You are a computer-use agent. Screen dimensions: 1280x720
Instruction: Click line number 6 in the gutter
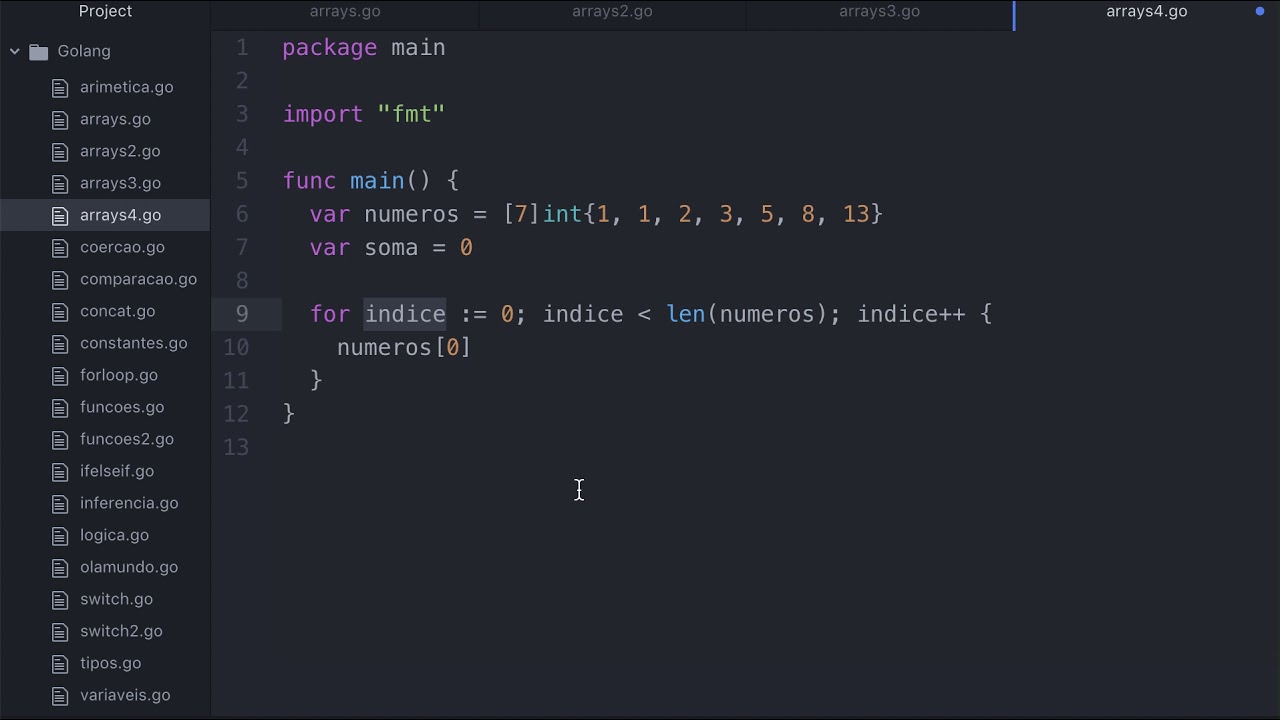tap(242, 214)
